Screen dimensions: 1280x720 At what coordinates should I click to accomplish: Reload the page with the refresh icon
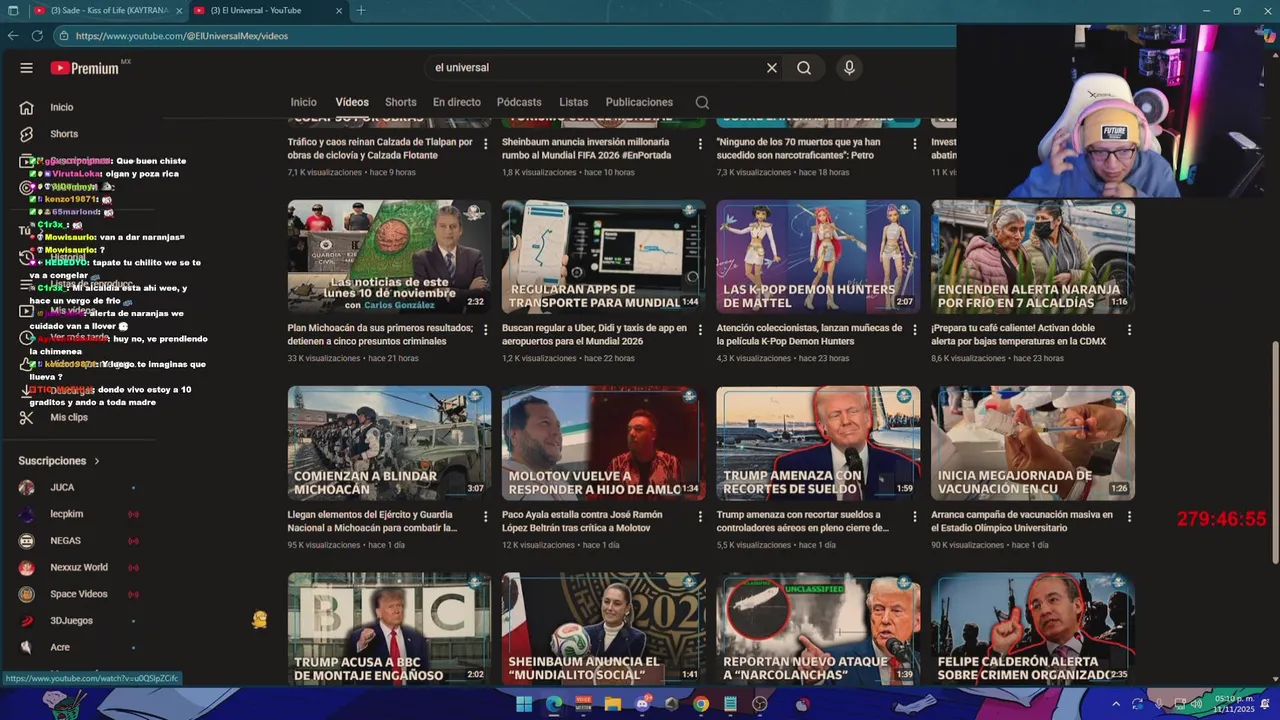pos(37,35)
